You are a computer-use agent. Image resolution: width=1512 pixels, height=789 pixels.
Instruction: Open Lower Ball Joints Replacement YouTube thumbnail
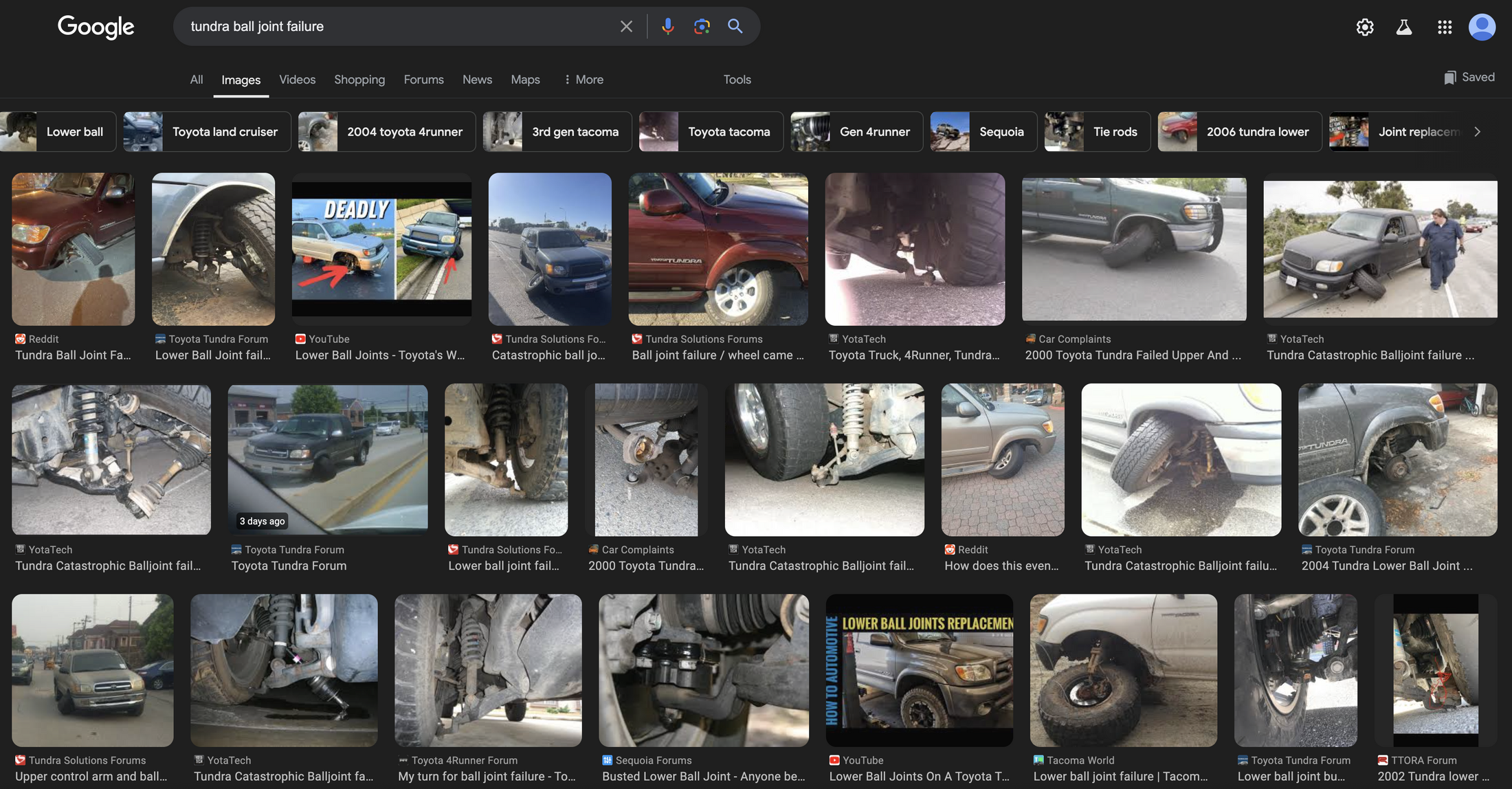920,670
